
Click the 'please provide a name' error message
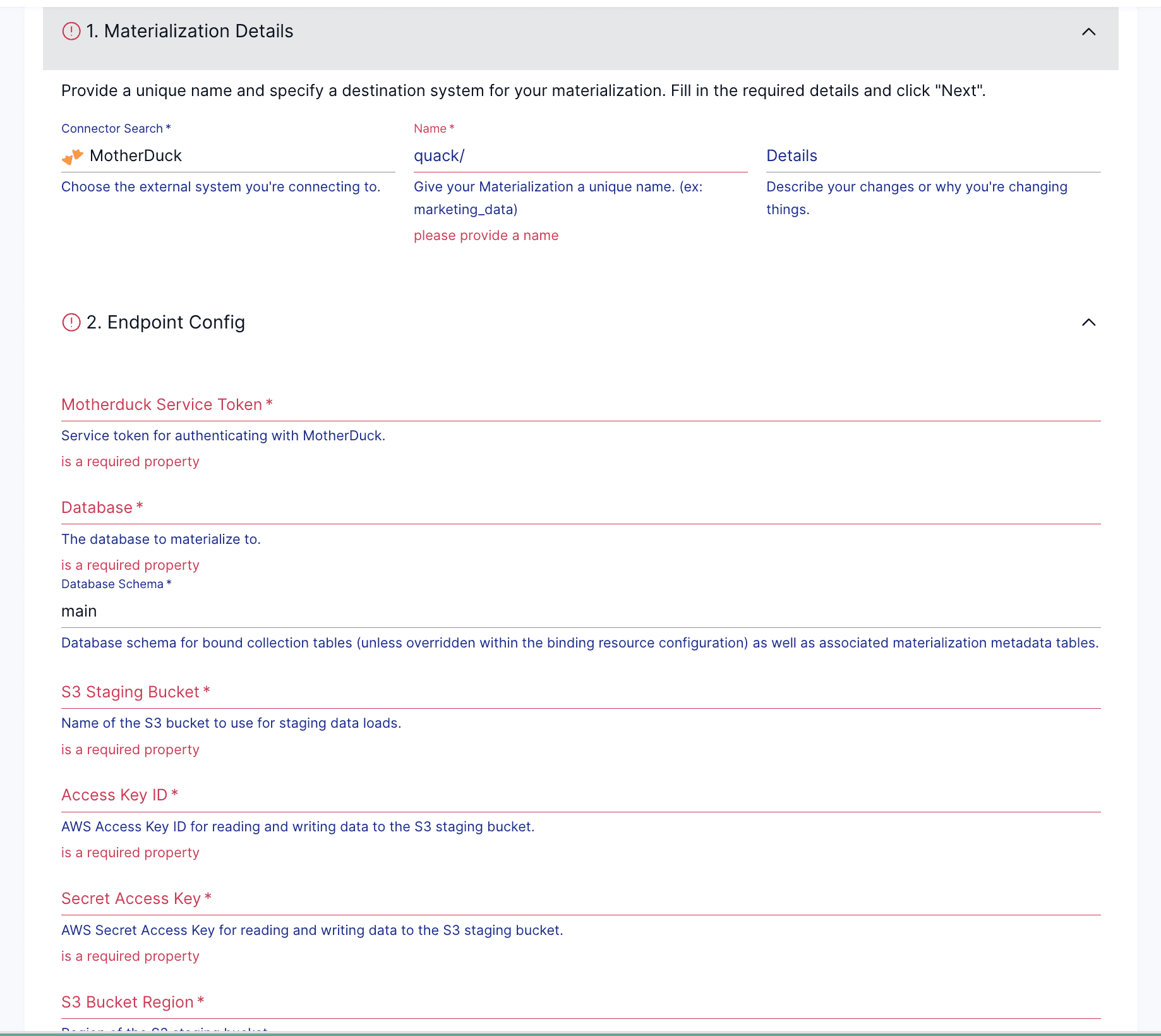point(486,236)
